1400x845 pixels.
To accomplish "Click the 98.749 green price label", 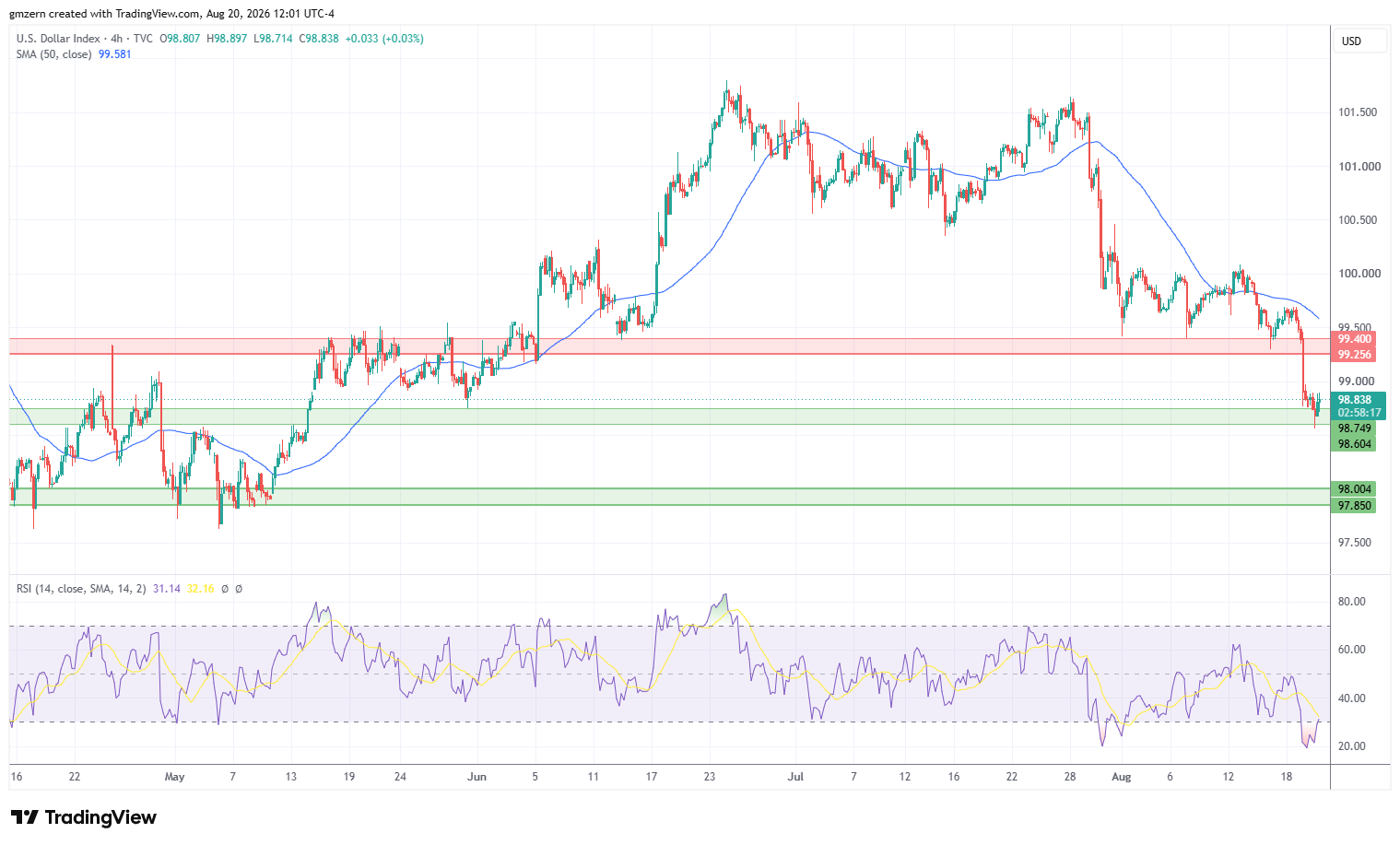I will [1354, 428].
